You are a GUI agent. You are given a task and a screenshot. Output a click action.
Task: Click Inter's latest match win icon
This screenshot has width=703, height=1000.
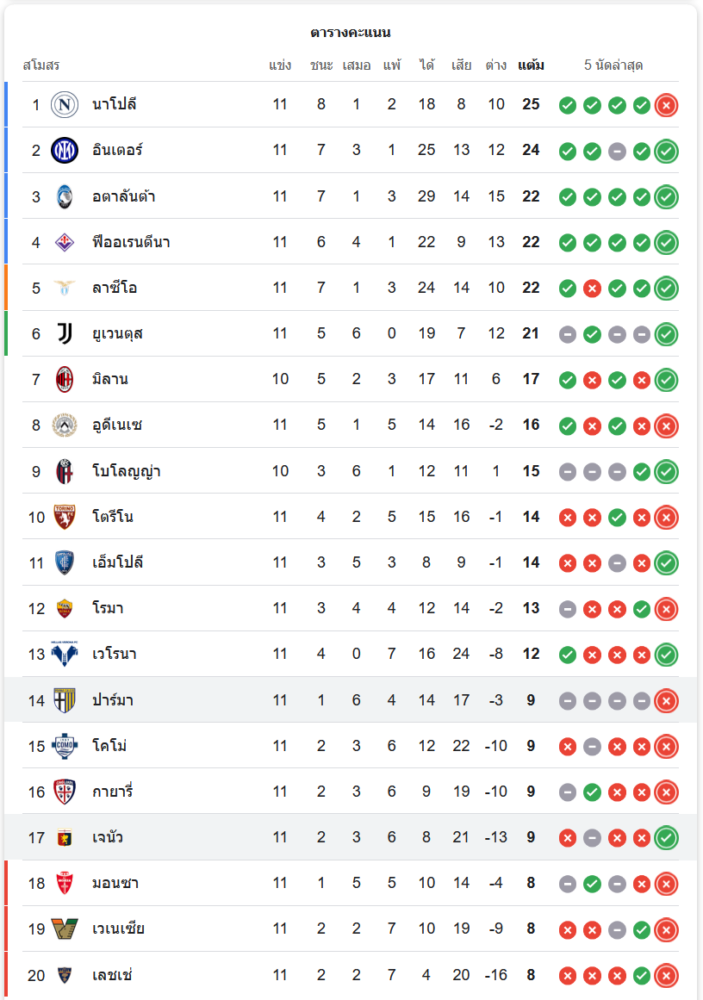(x=666, y=151)
